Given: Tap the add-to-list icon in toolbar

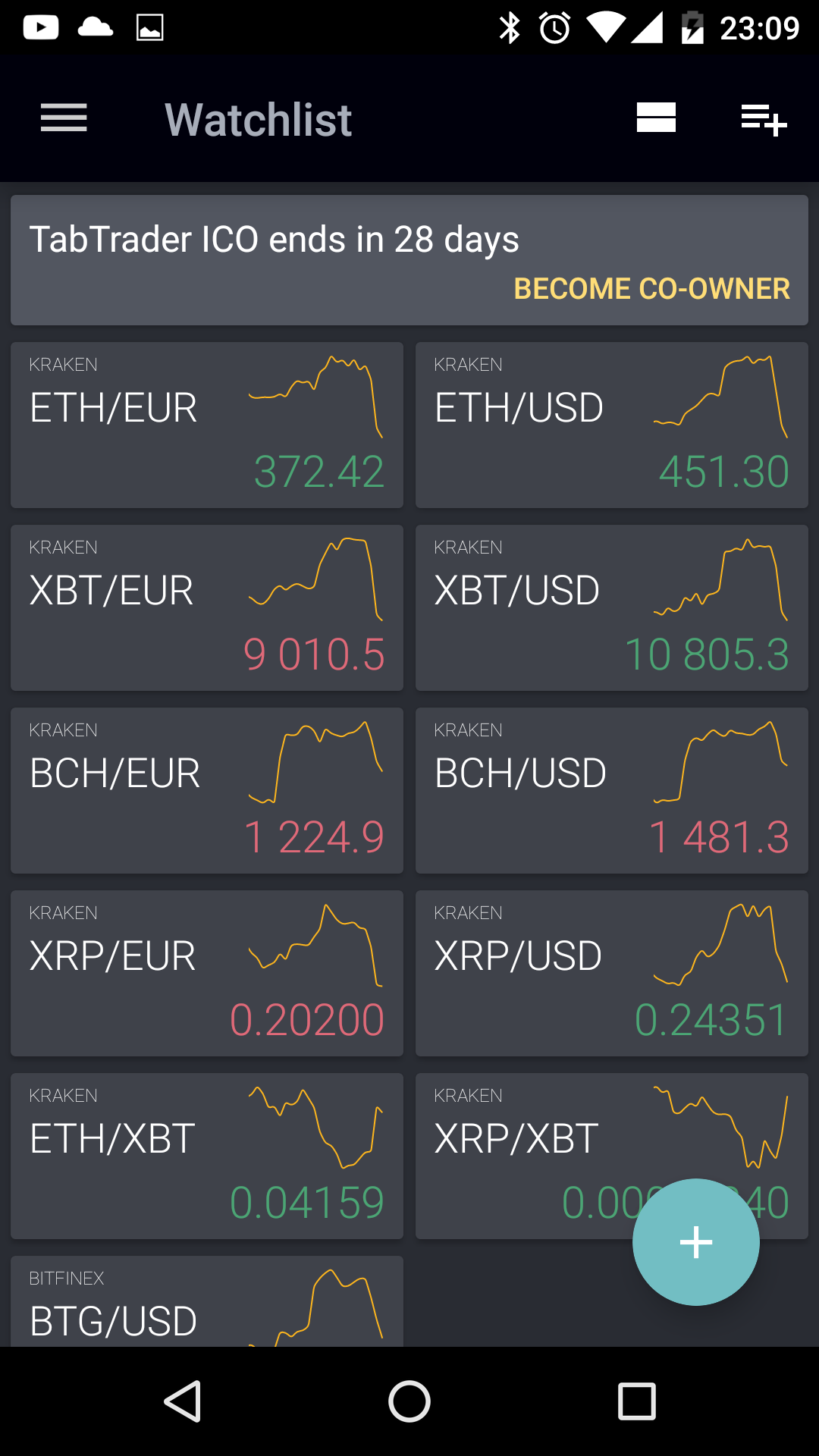Looking at the screenshot, I should tap(764, 119).
